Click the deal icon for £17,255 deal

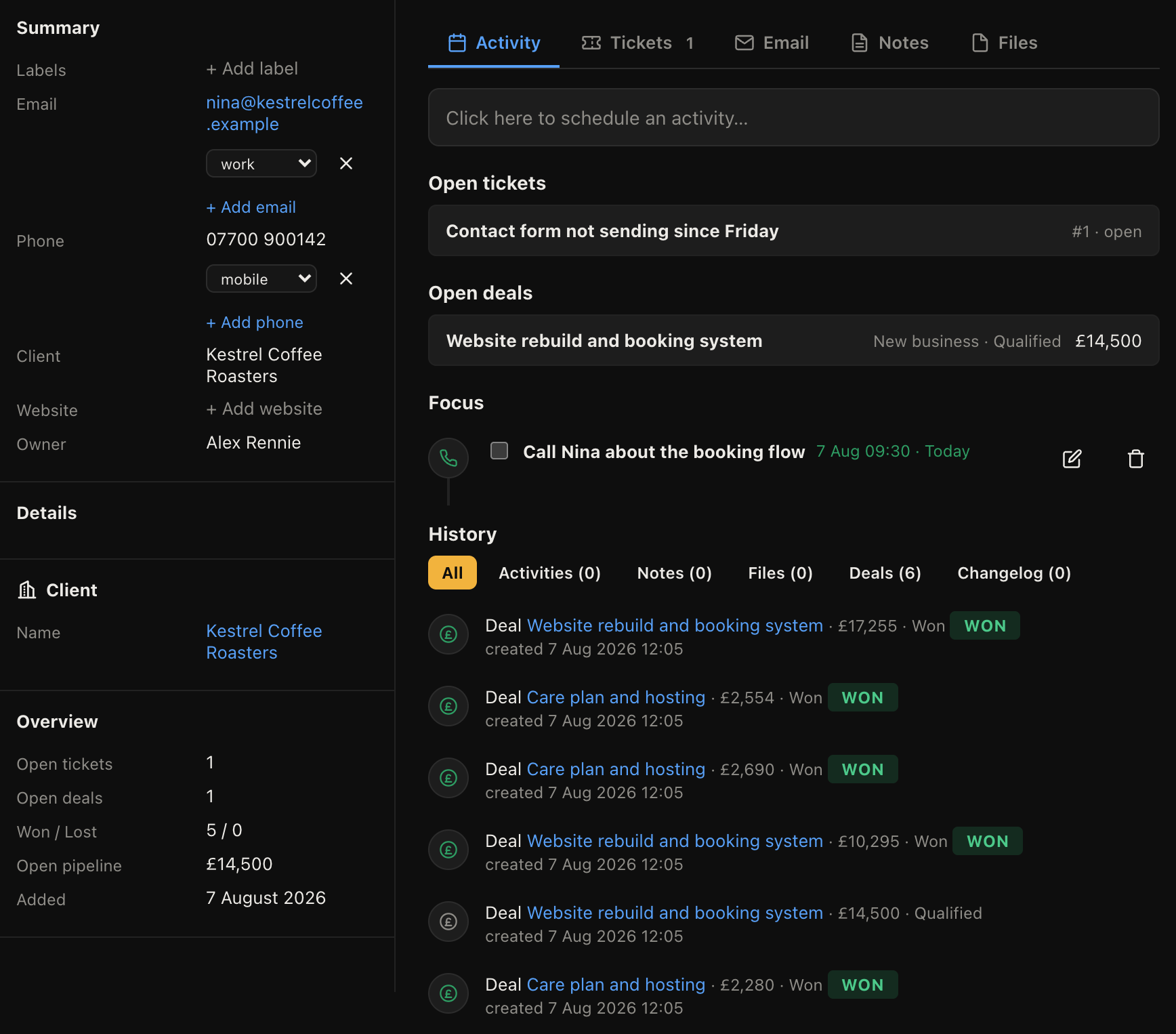[448, 635]
